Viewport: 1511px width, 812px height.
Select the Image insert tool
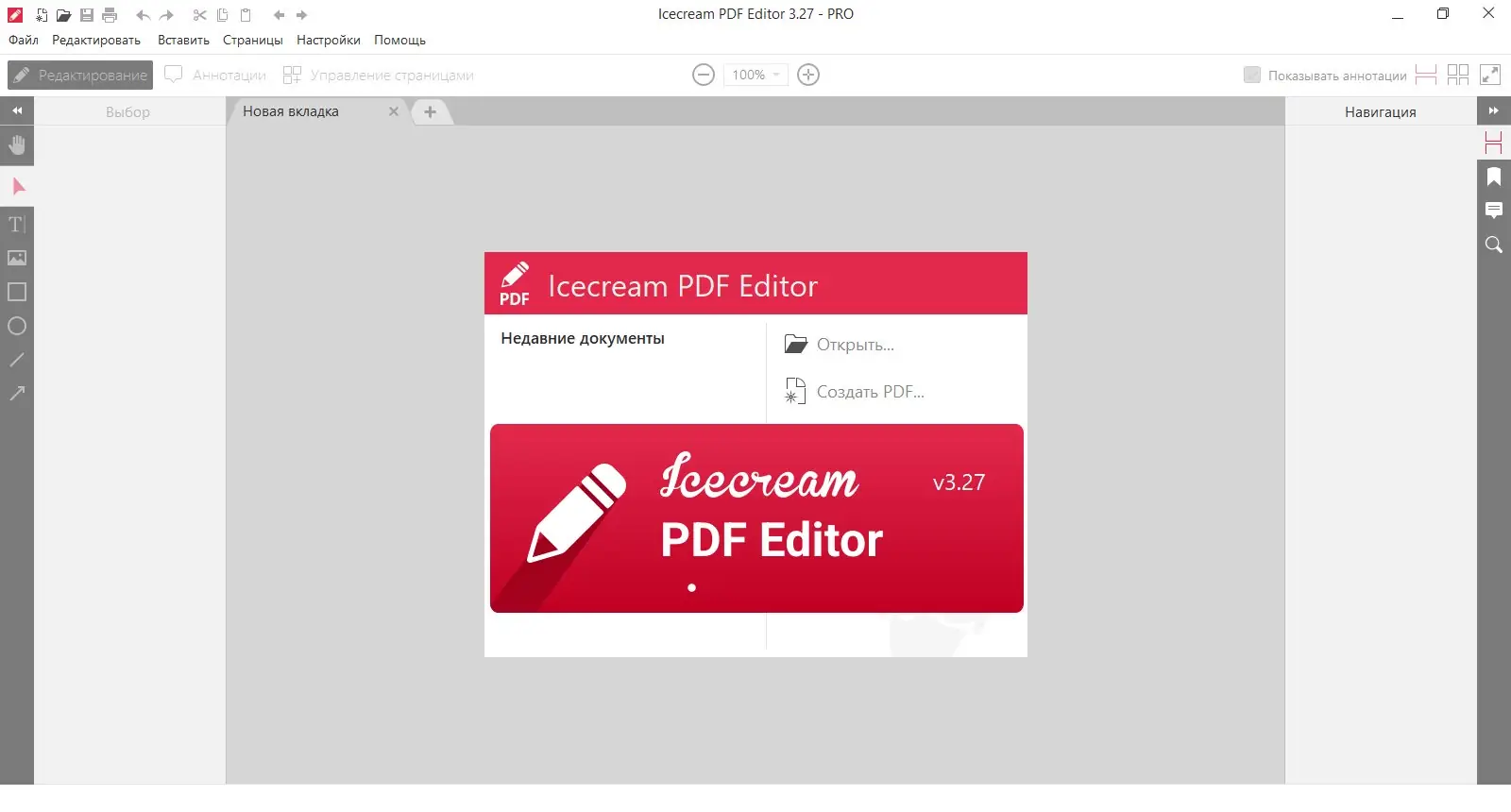point(17,258)
